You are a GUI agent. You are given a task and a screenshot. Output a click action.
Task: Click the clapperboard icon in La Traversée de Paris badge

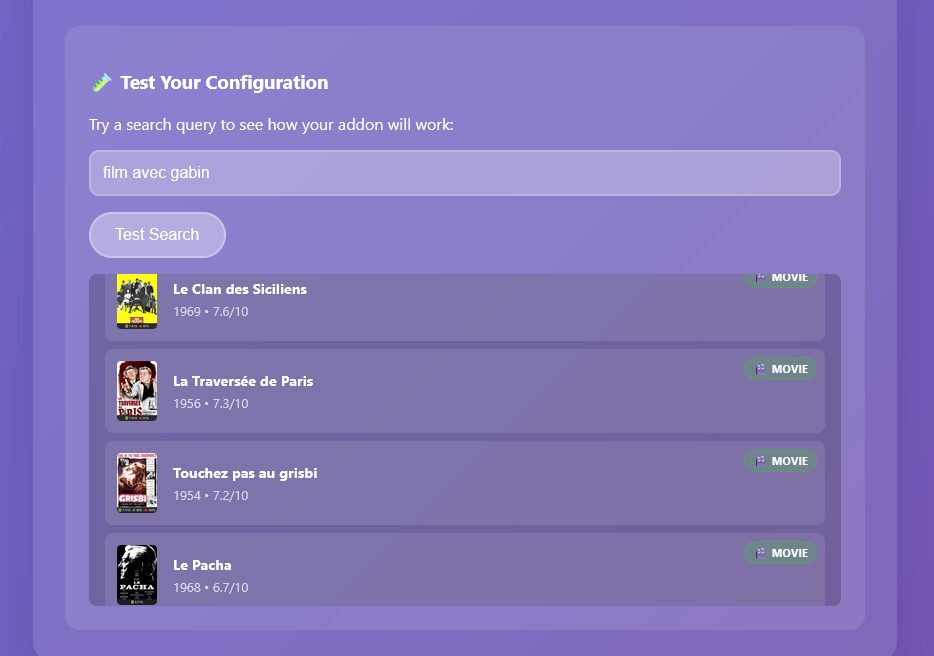tap(761, 369)
